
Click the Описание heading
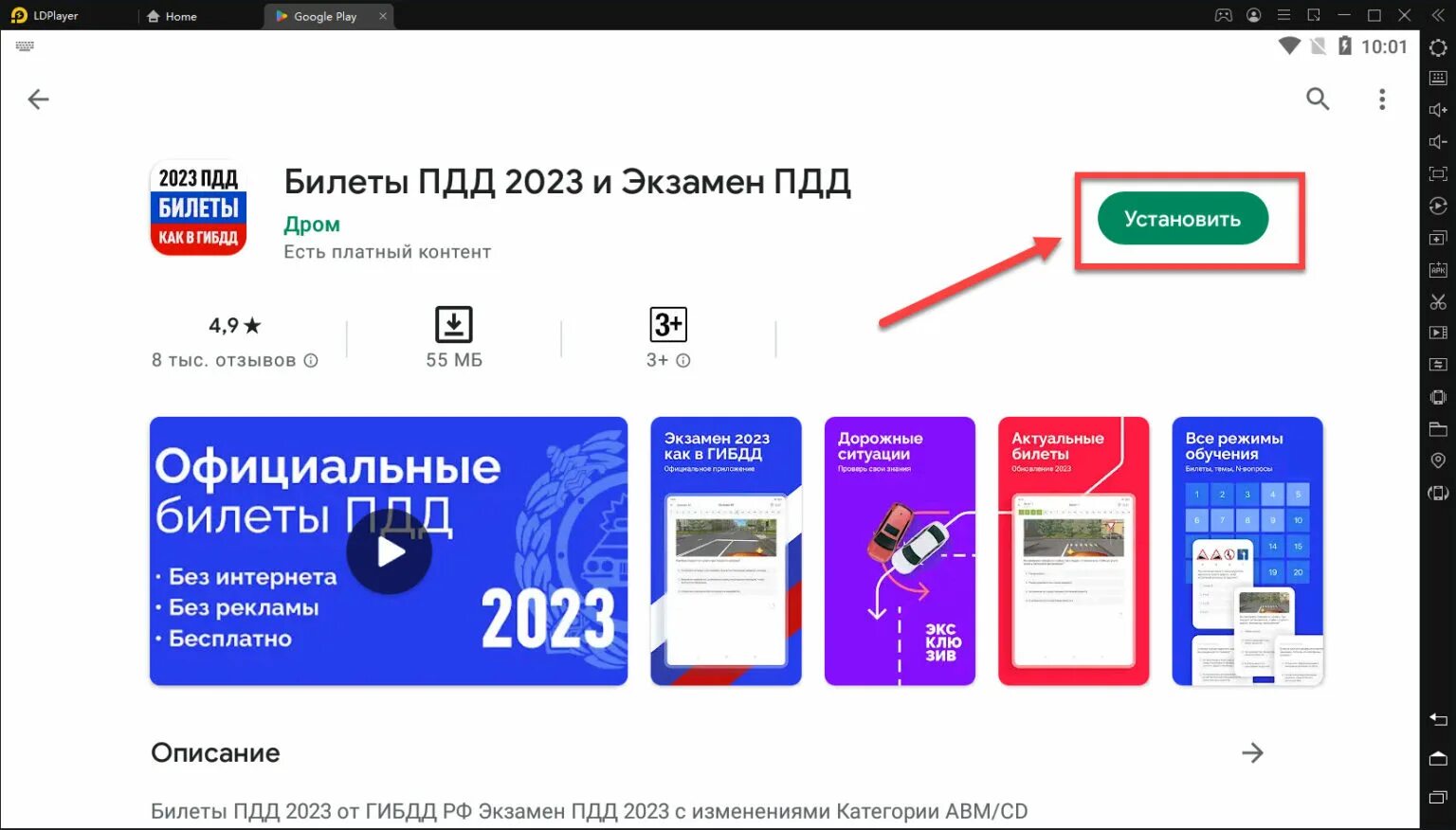tap(215, 753)
